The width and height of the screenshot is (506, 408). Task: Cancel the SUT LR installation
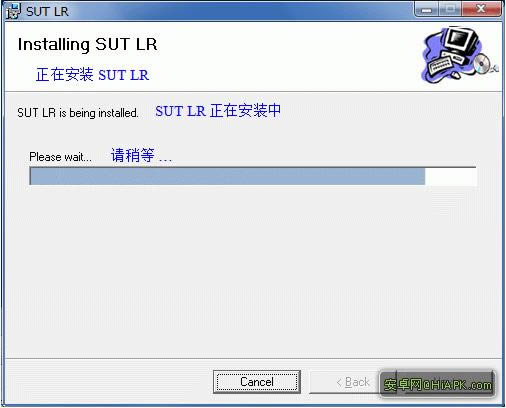[257, 382]
